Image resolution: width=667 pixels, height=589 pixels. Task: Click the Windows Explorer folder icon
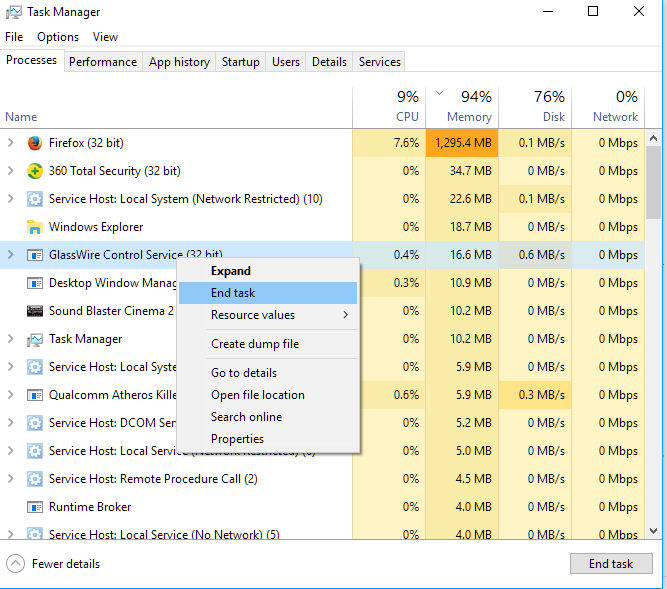coord(35,227)
